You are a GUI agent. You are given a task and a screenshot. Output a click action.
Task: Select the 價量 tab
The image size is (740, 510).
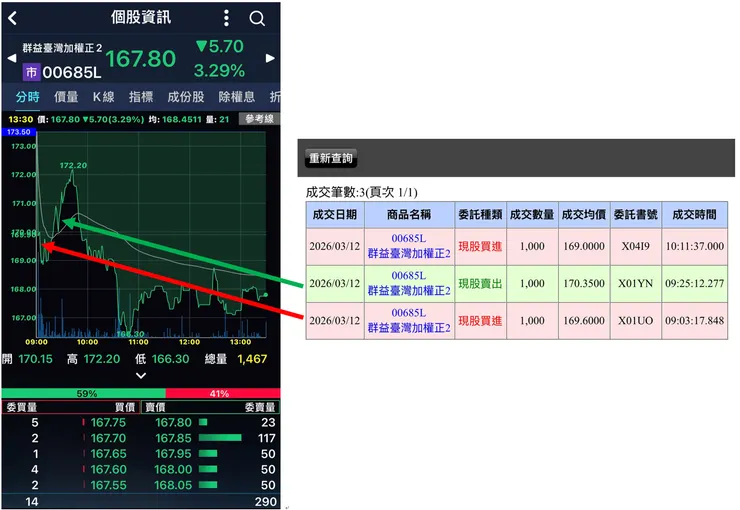click(66, 97)
